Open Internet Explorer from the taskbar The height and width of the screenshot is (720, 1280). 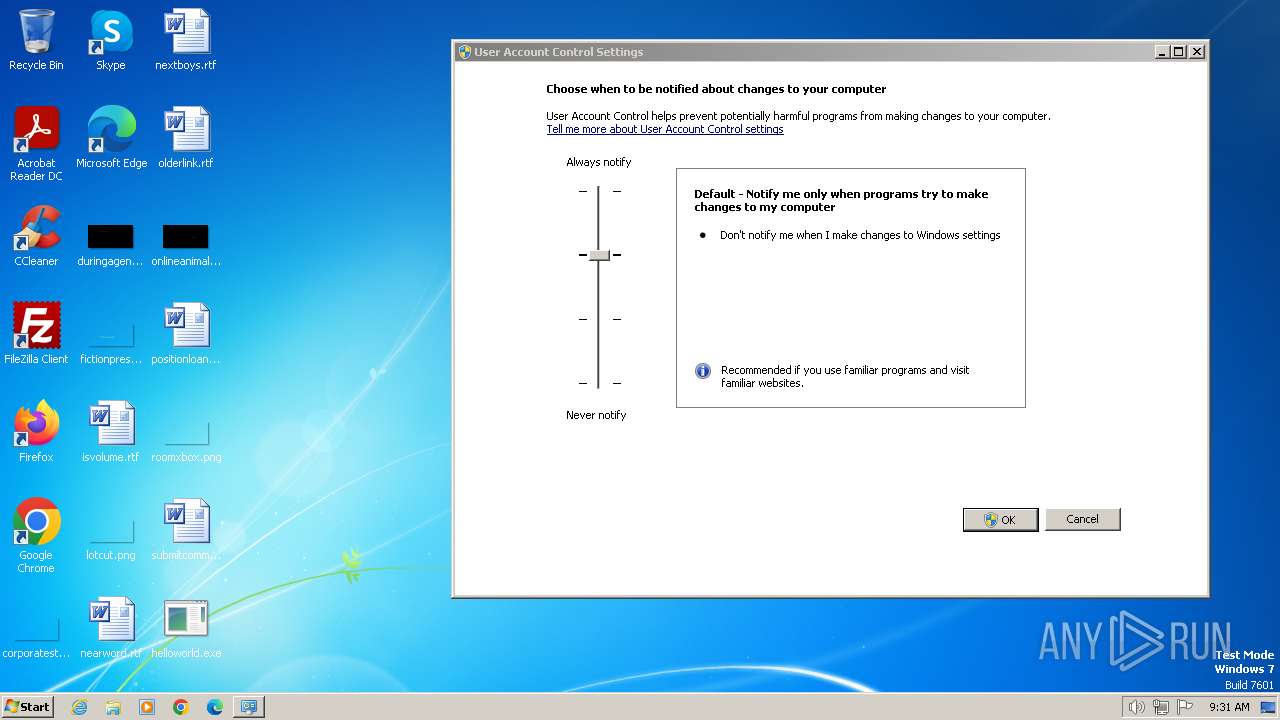tap(79, 707)
